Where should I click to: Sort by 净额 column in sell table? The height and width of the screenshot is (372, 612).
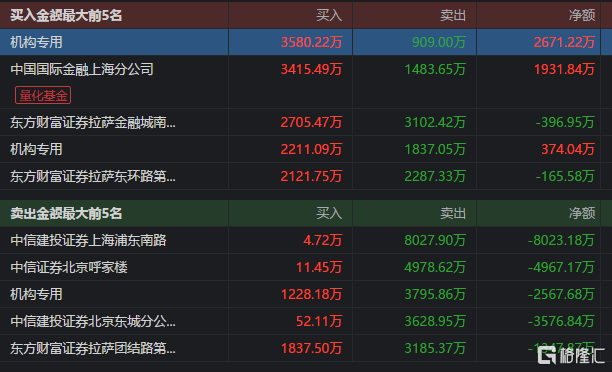pos(582,213)
